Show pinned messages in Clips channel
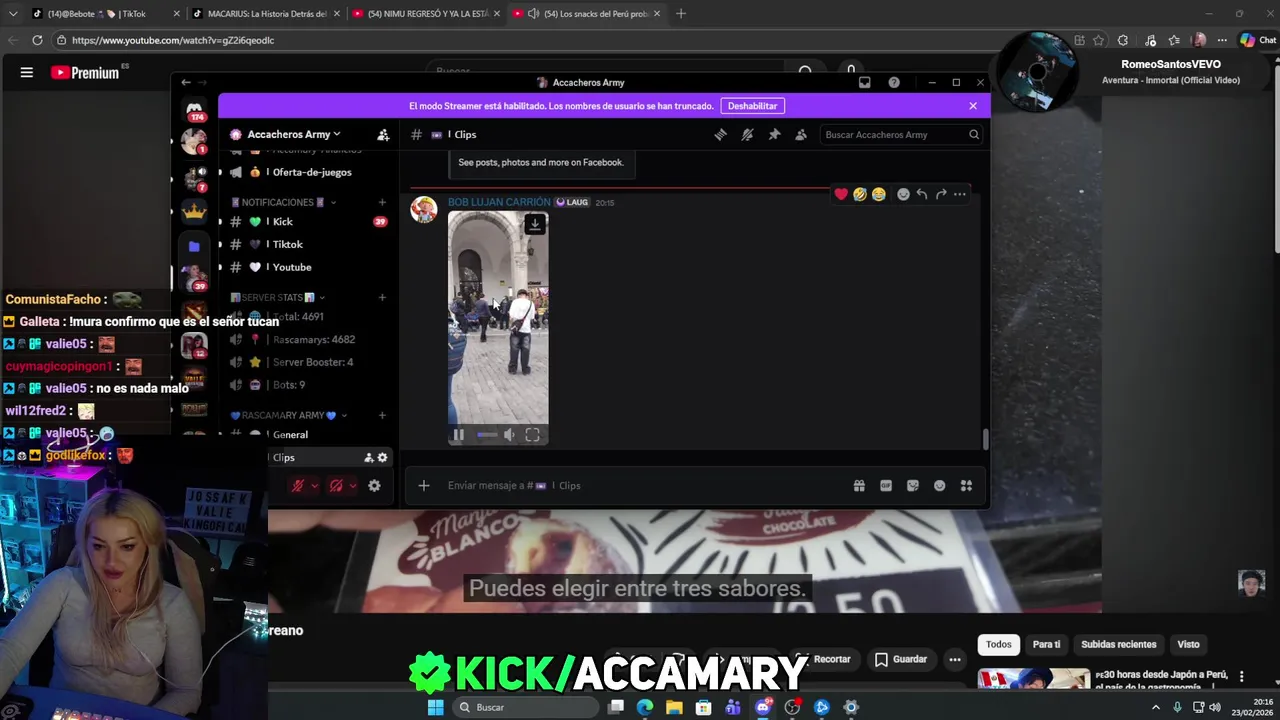This screenshot has width=1280, height=720. 774,134
